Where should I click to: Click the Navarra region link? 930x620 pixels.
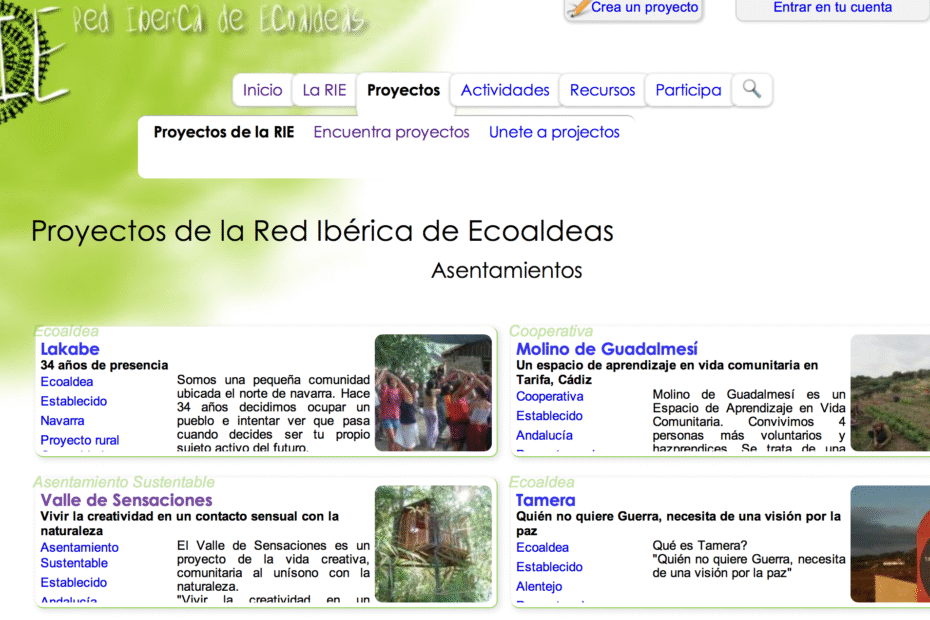[x=62, y=421]
